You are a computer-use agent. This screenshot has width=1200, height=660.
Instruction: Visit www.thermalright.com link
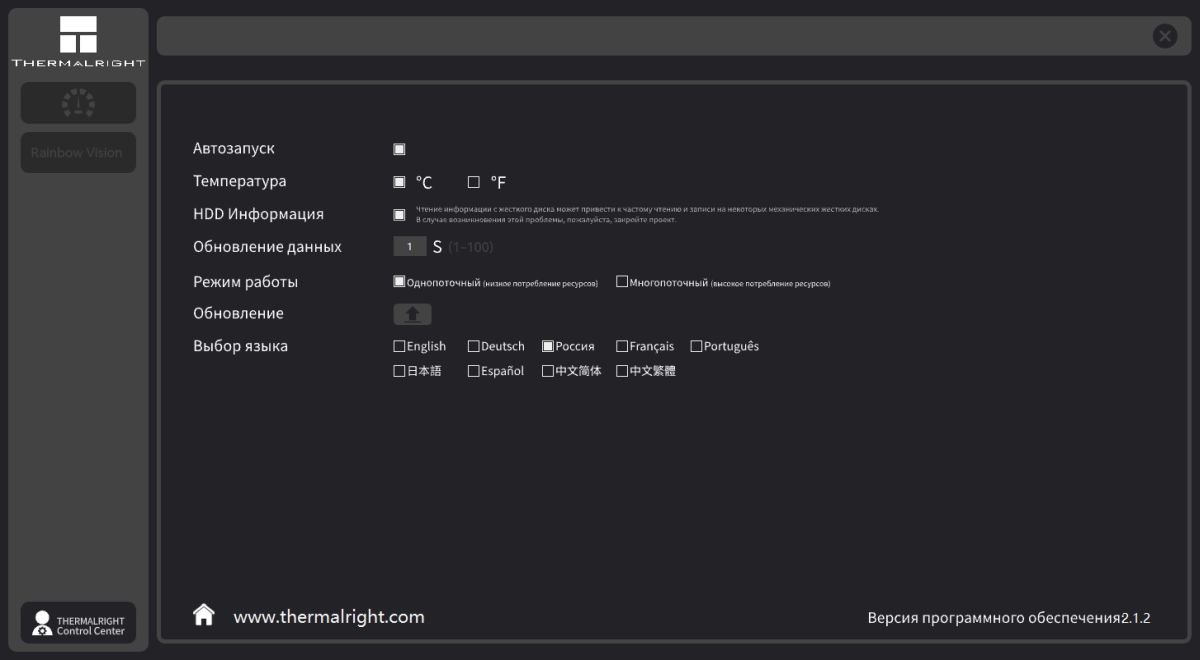pos(329,617)
